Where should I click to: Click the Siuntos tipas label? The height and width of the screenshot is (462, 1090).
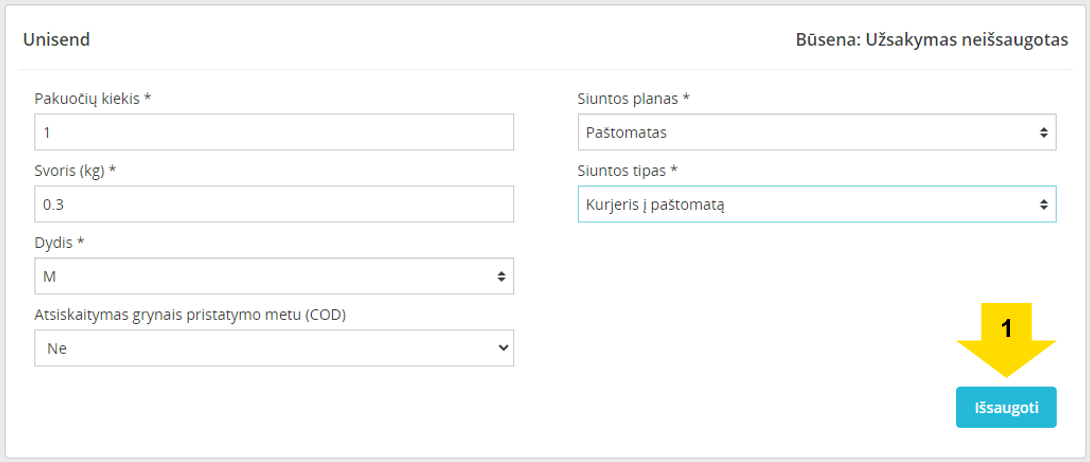(x=627, y=171)
